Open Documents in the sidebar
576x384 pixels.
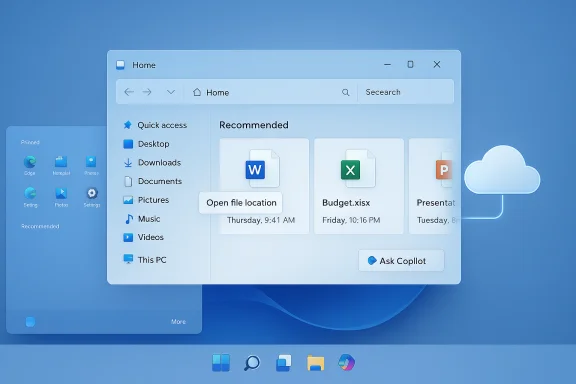point(153,181)
